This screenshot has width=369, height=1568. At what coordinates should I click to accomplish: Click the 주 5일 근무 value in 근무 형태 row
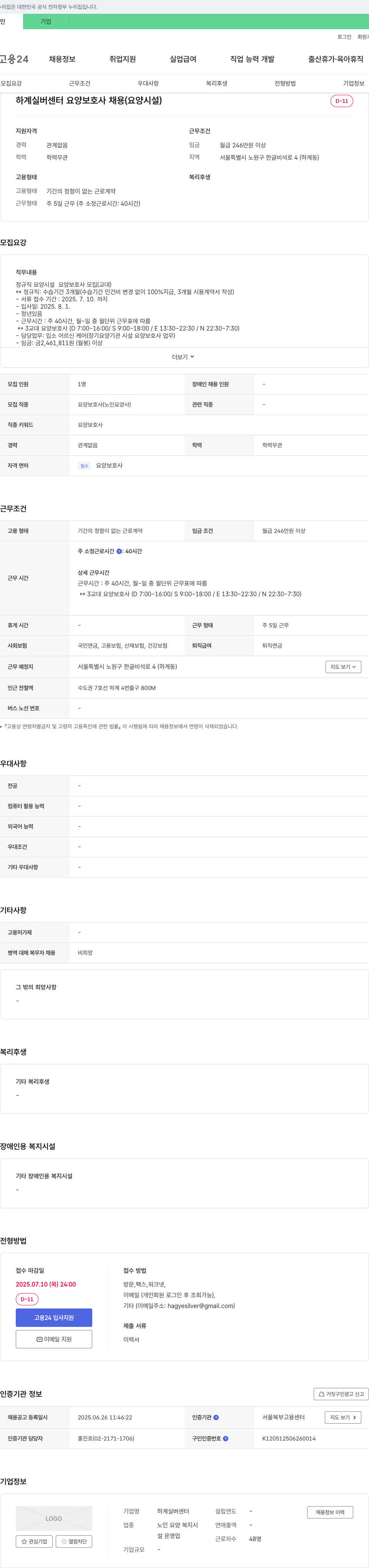(x=275, y=626)
